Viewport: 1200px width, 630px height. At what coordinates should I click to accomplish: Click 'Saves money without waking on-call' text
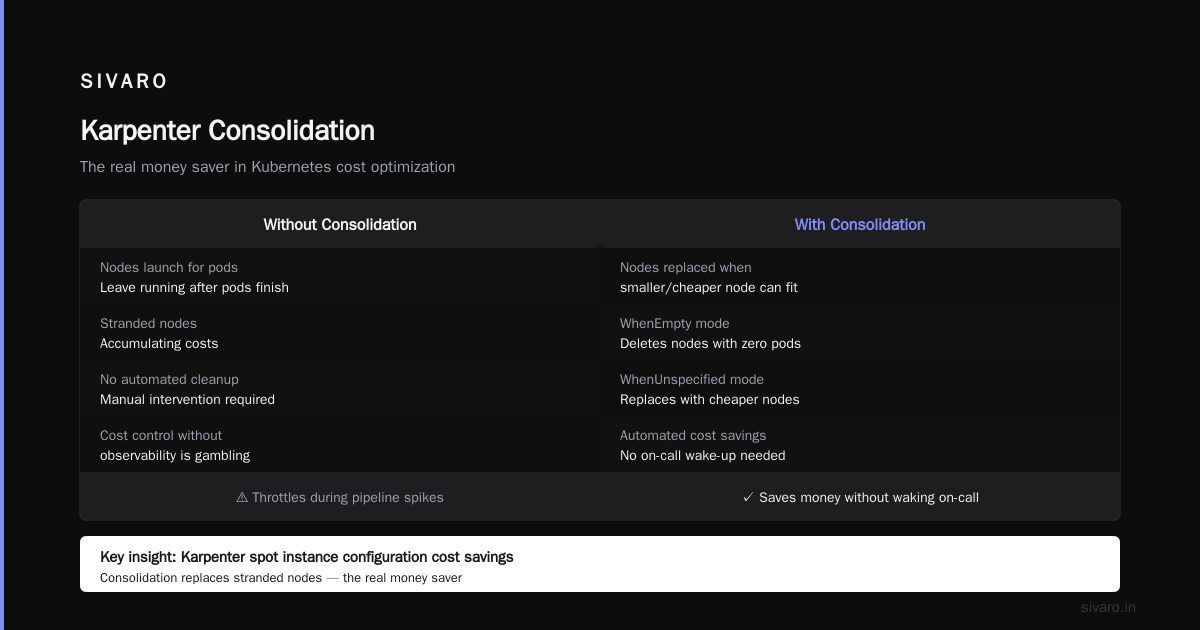click(x=869, y=498)
